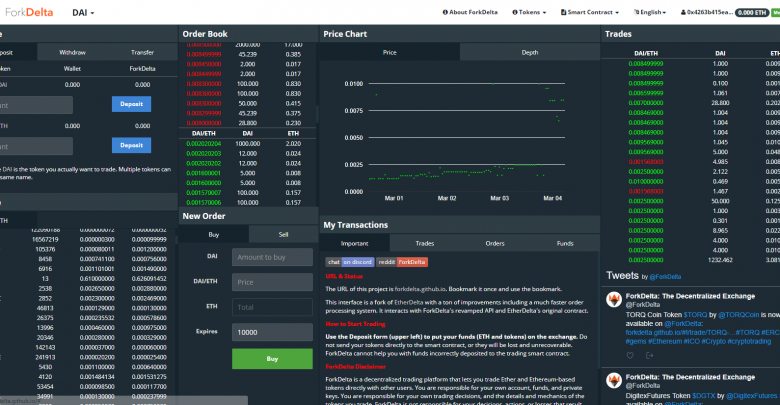Switch to the Sell order tab
The height and width of the screenshot is (405, 780).
284,234
